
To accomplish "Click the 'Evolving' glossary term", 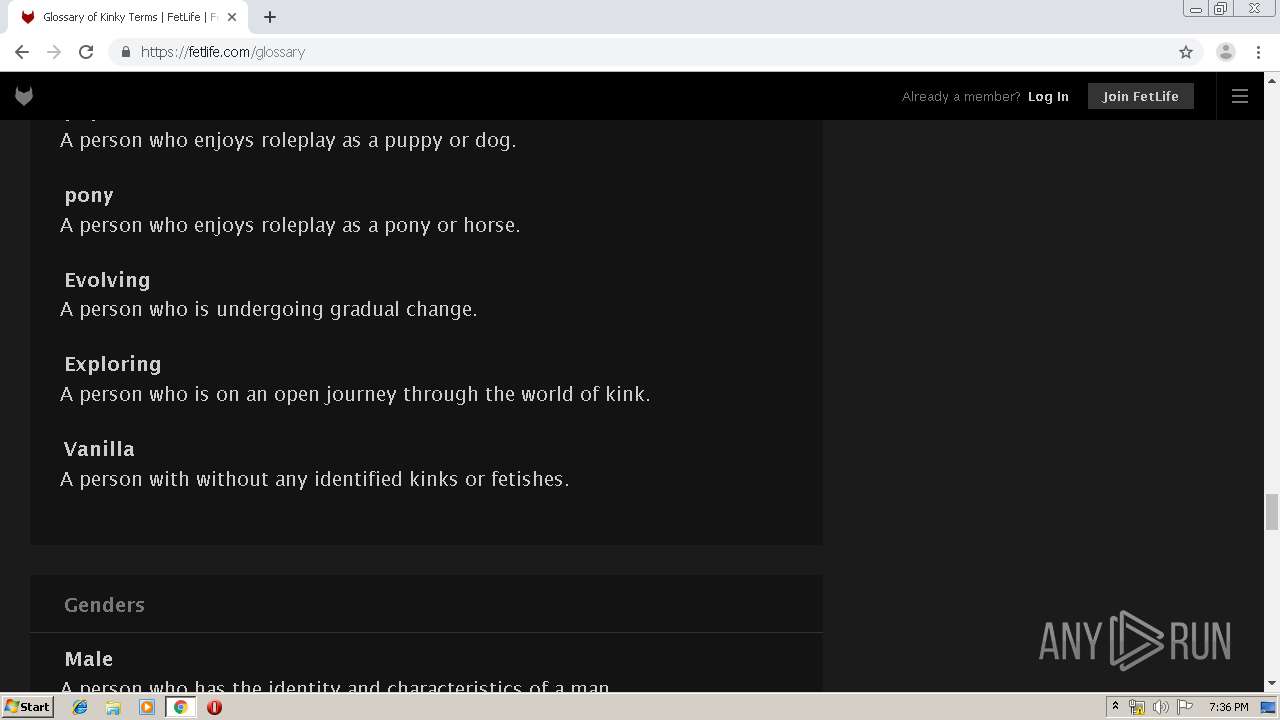I will coord(107,280).
